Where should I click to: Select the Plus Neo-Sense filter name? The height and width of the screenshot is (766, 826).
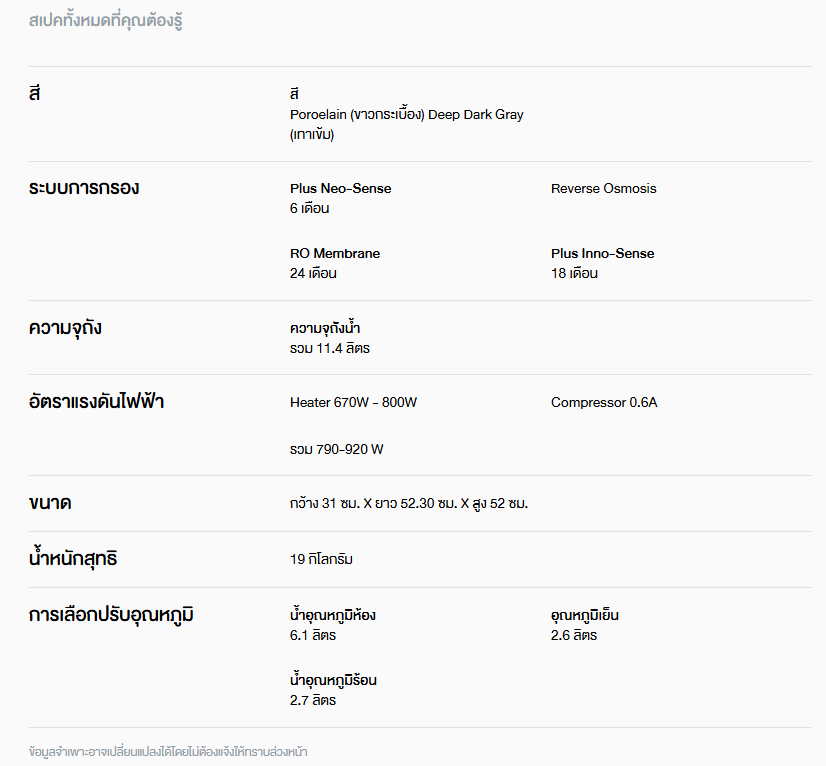[340, 188]
